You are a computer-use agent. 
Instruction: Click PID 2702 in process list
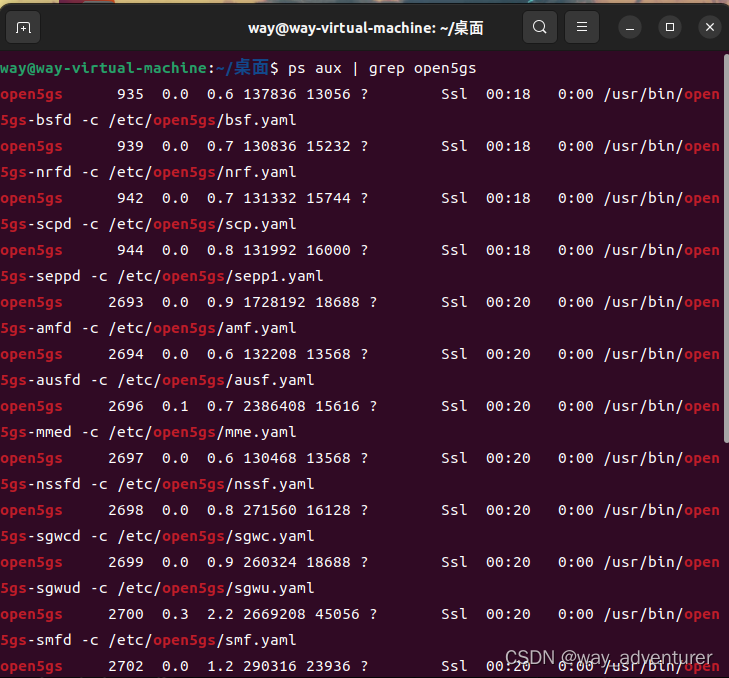coord(126,667)
